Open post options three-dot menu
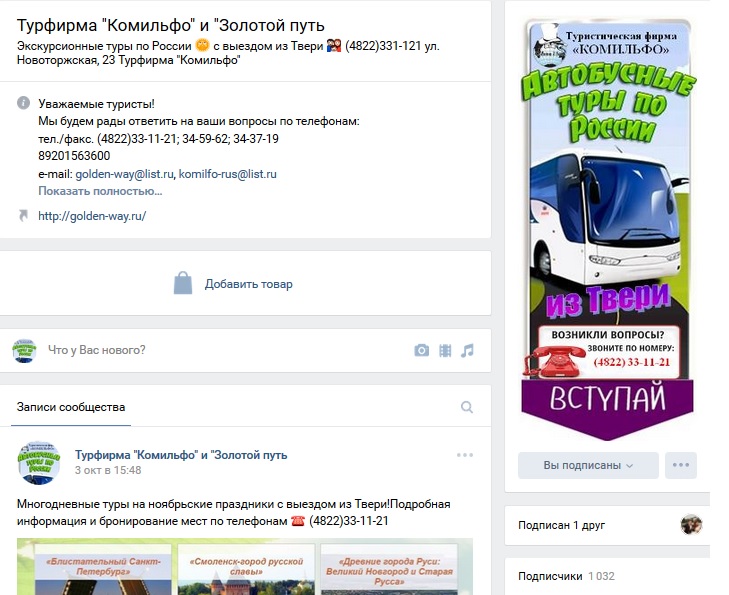This screenshot has height=595, width=729. [x=465, y=455]
